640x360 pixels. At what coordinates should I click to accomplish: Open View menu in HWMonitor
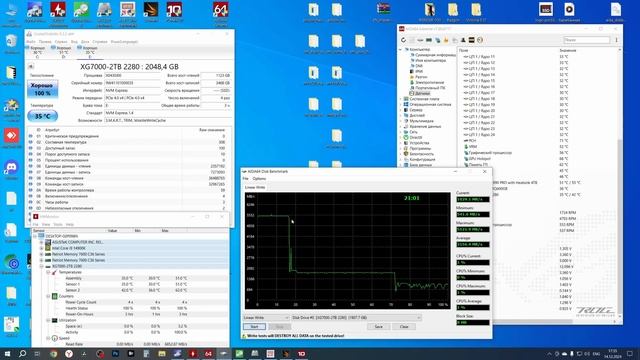point(46,224)
